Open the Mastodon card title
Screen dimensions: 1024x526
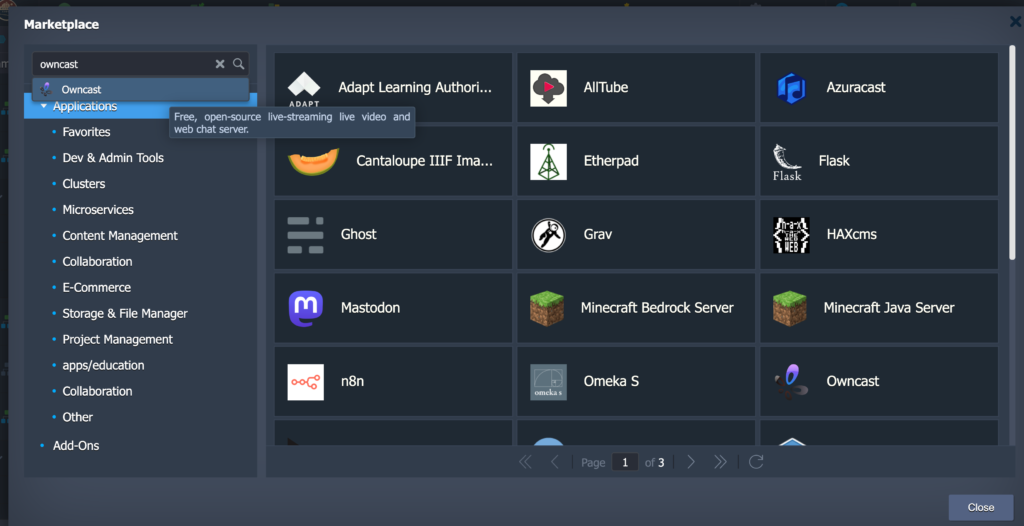pyautogui.click(x=370, y=308)
